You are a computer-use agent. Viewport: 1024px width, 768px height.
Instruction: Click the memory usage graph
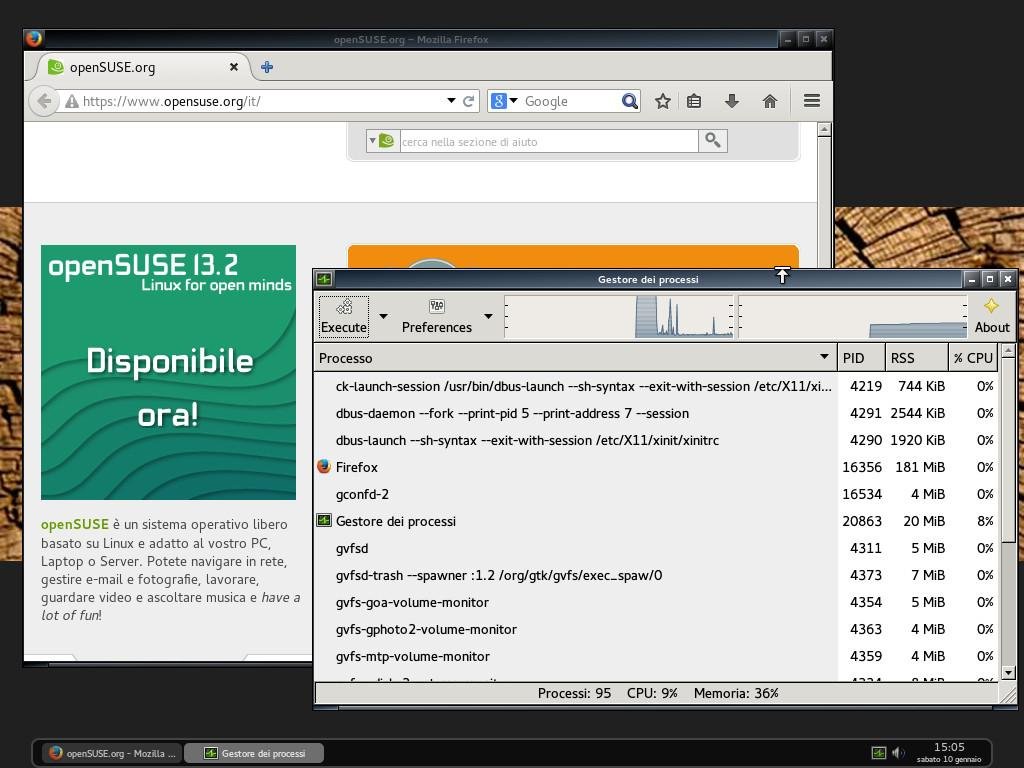(x=852, y=317)
